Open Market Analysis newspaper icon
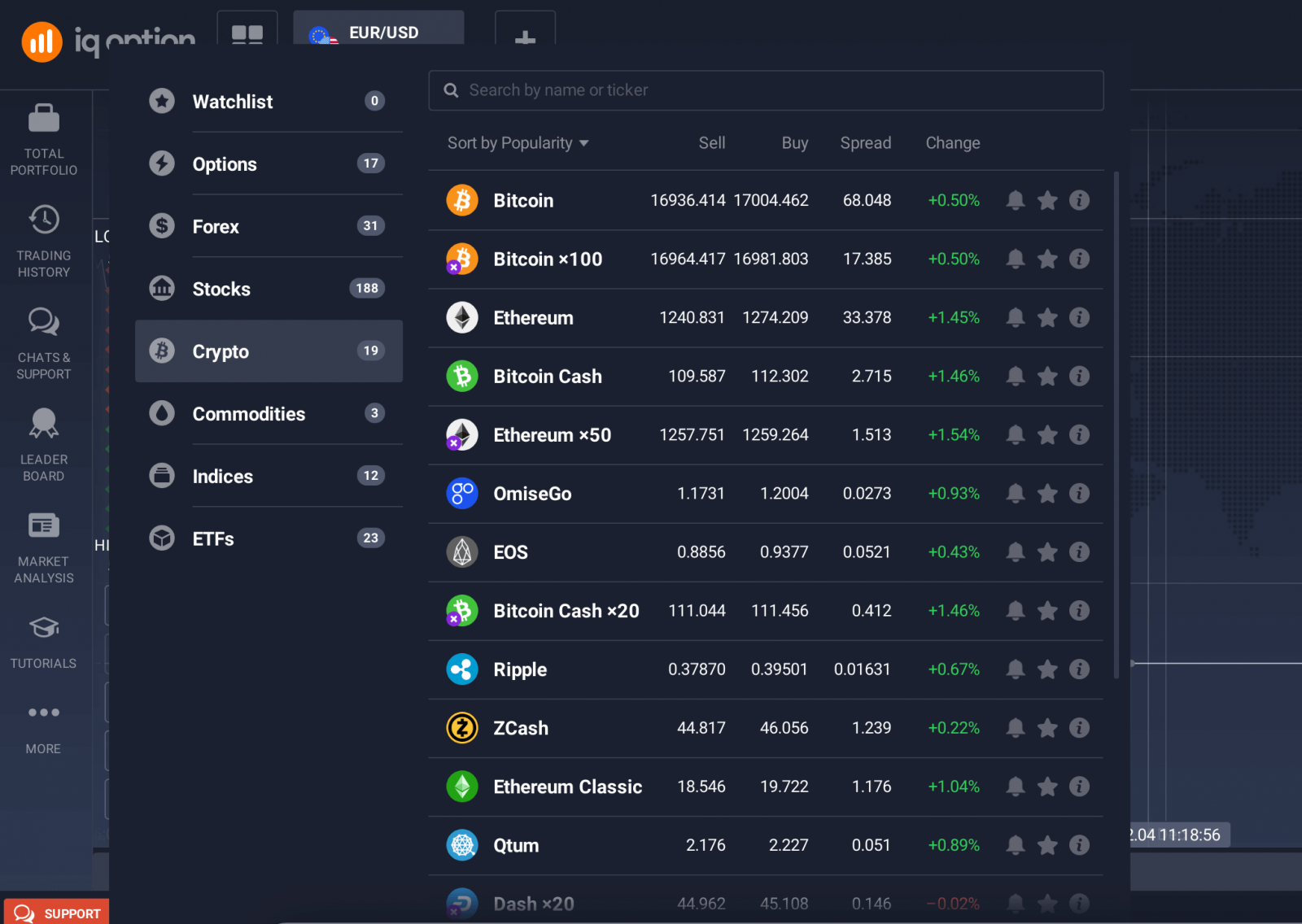 click(44, 525)
